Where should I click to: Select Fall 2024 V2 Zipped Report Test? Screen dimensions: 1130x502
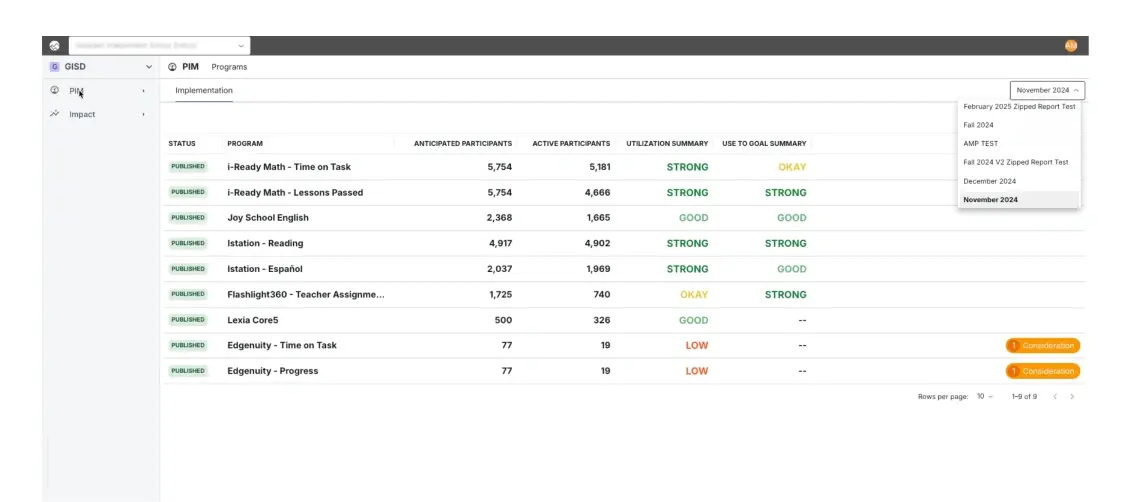pos(1019,162)
